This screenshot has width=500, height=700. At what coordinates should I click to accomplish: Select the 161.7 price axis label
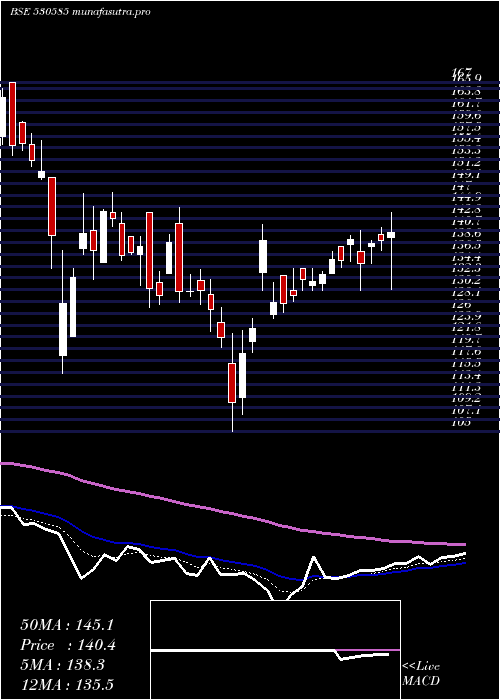pyautogui.click(x=466, y=104)
